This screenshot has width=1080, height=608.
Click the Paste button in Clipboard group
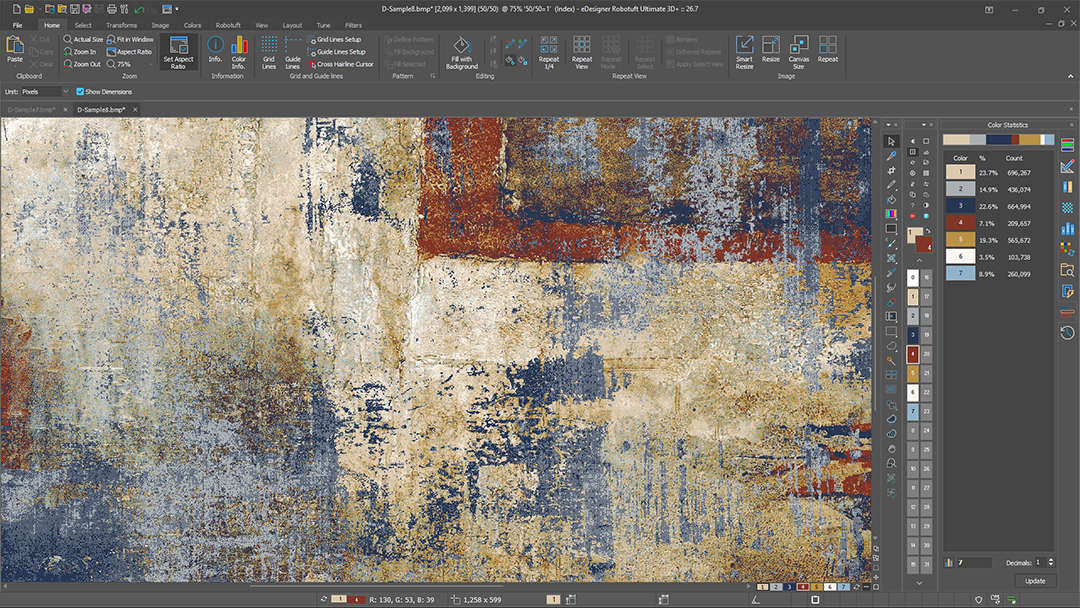click(x=14, y=50)
